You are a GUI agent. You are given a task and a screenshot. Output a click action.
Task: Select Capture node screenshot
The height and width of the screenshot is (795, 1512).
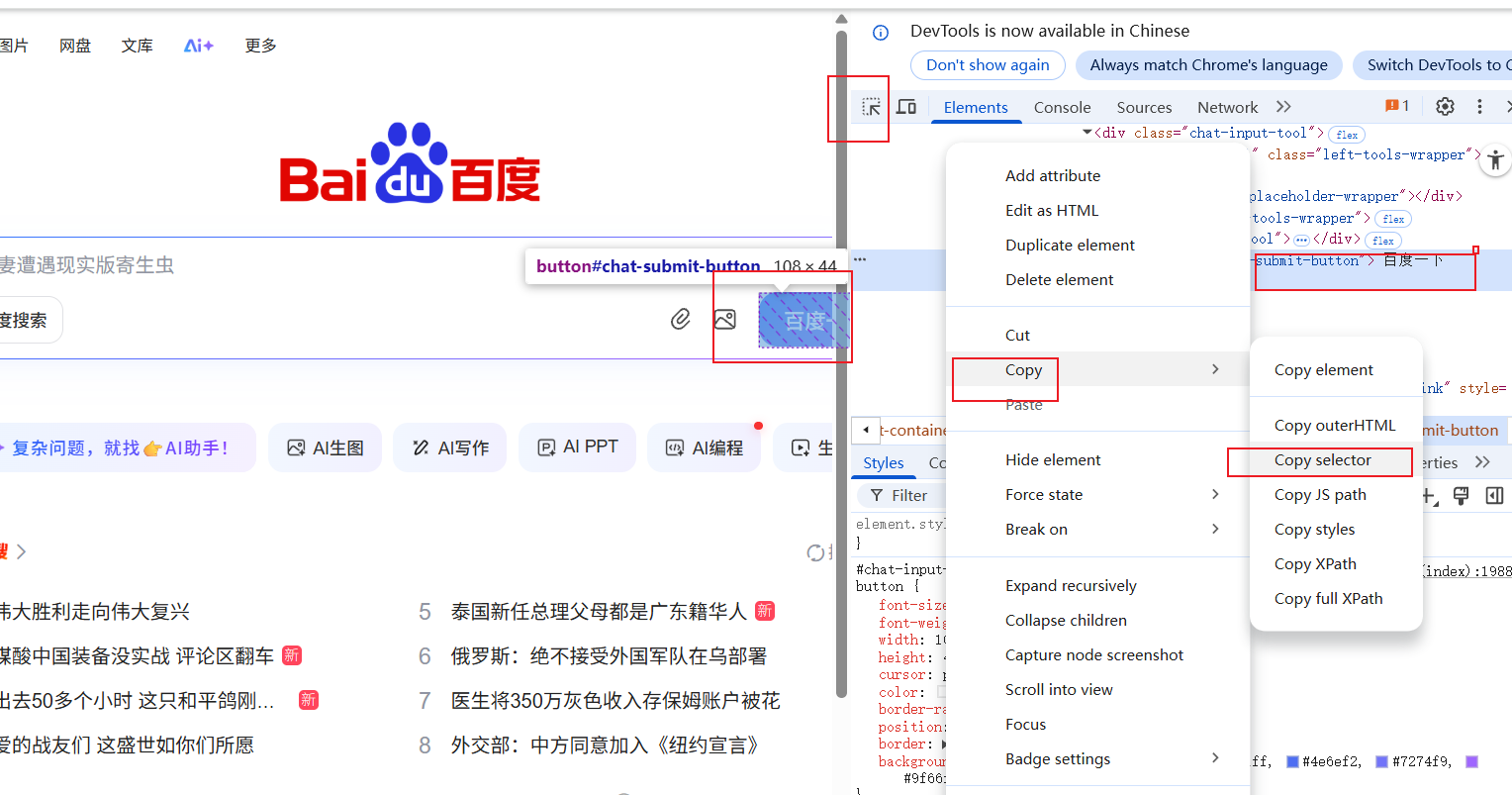pyautogui.click(x=1098, y=654)
